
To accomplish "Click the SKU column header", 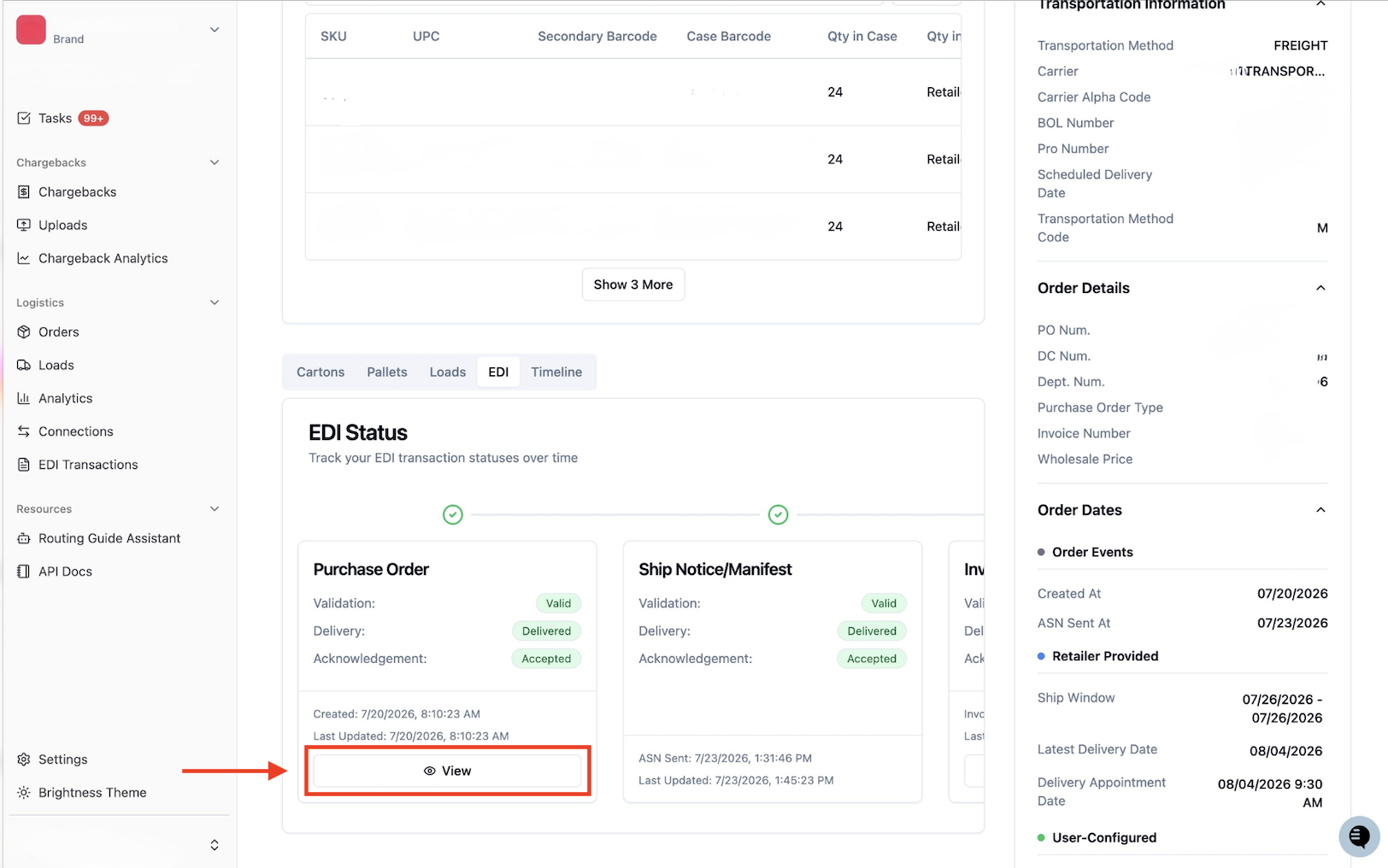I will point(333,36).
